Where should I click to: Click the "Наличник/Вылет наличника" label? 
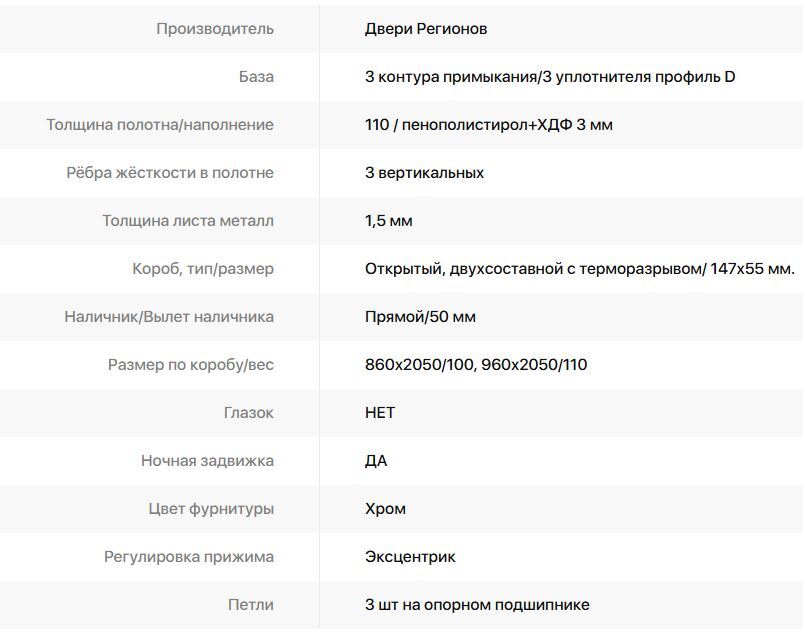click(169, 317)
